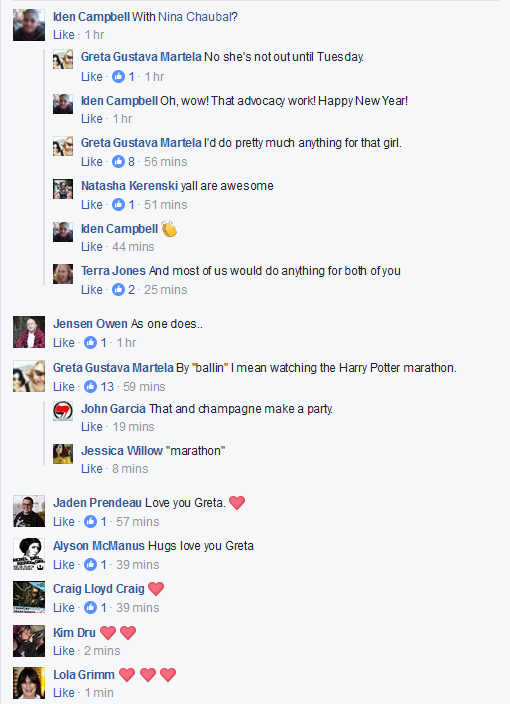This screenshot has width=510, height=704.
Task: Click like icon under Jaden Prendeau's comment
Action: click(90, 521)
